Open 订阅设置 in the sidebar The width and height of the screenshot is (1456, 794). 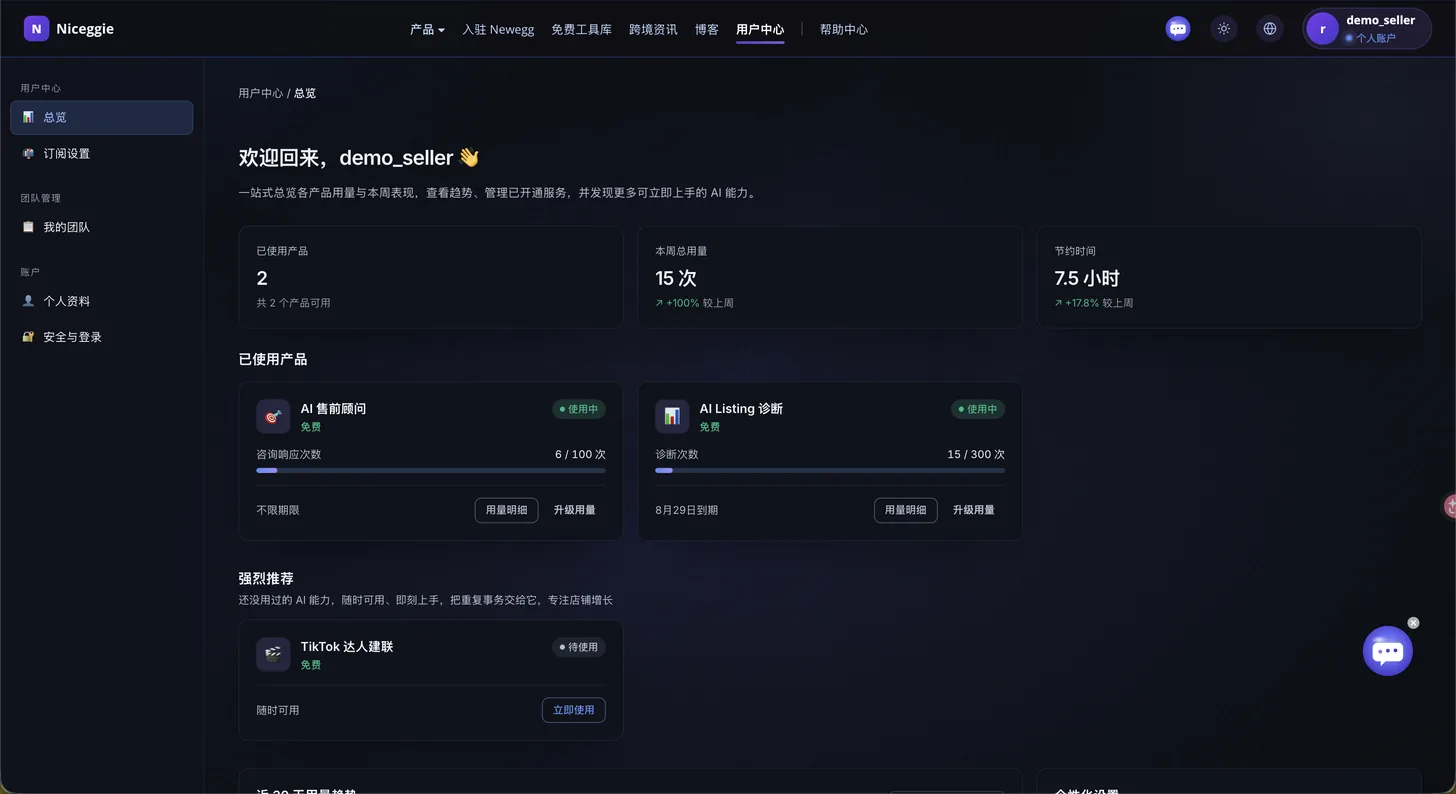pyautogui.click(x=101, y=154)
